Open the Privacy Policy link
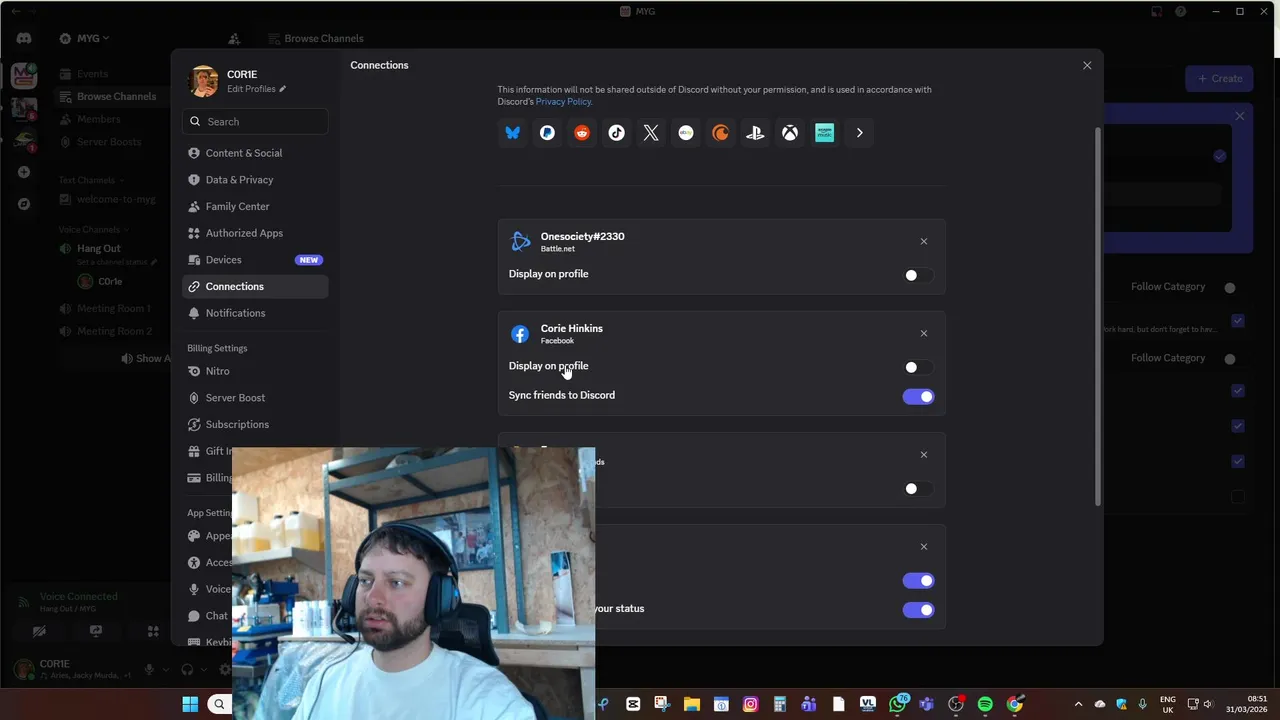 coord(563,102)
